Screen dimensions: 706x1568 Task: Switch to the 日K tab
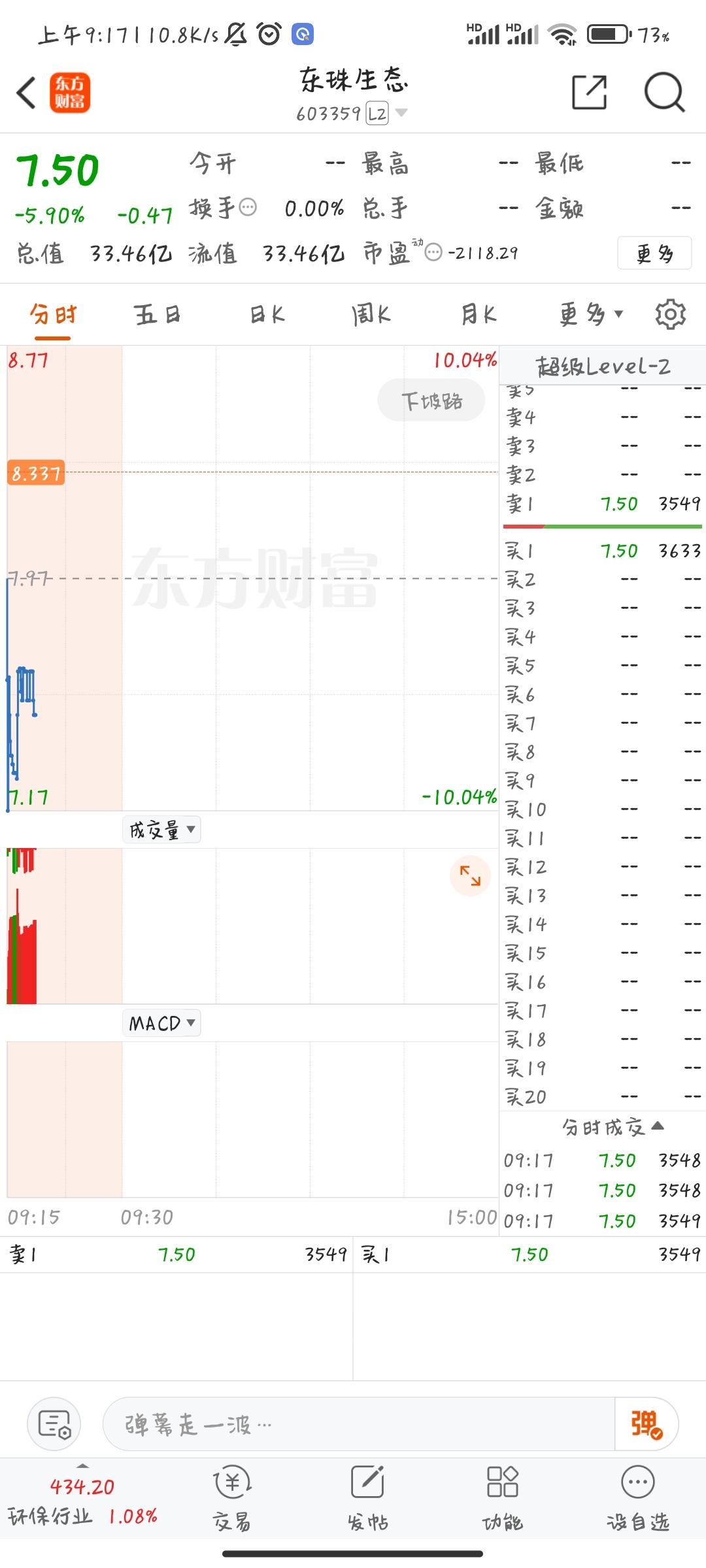point(267,314)
